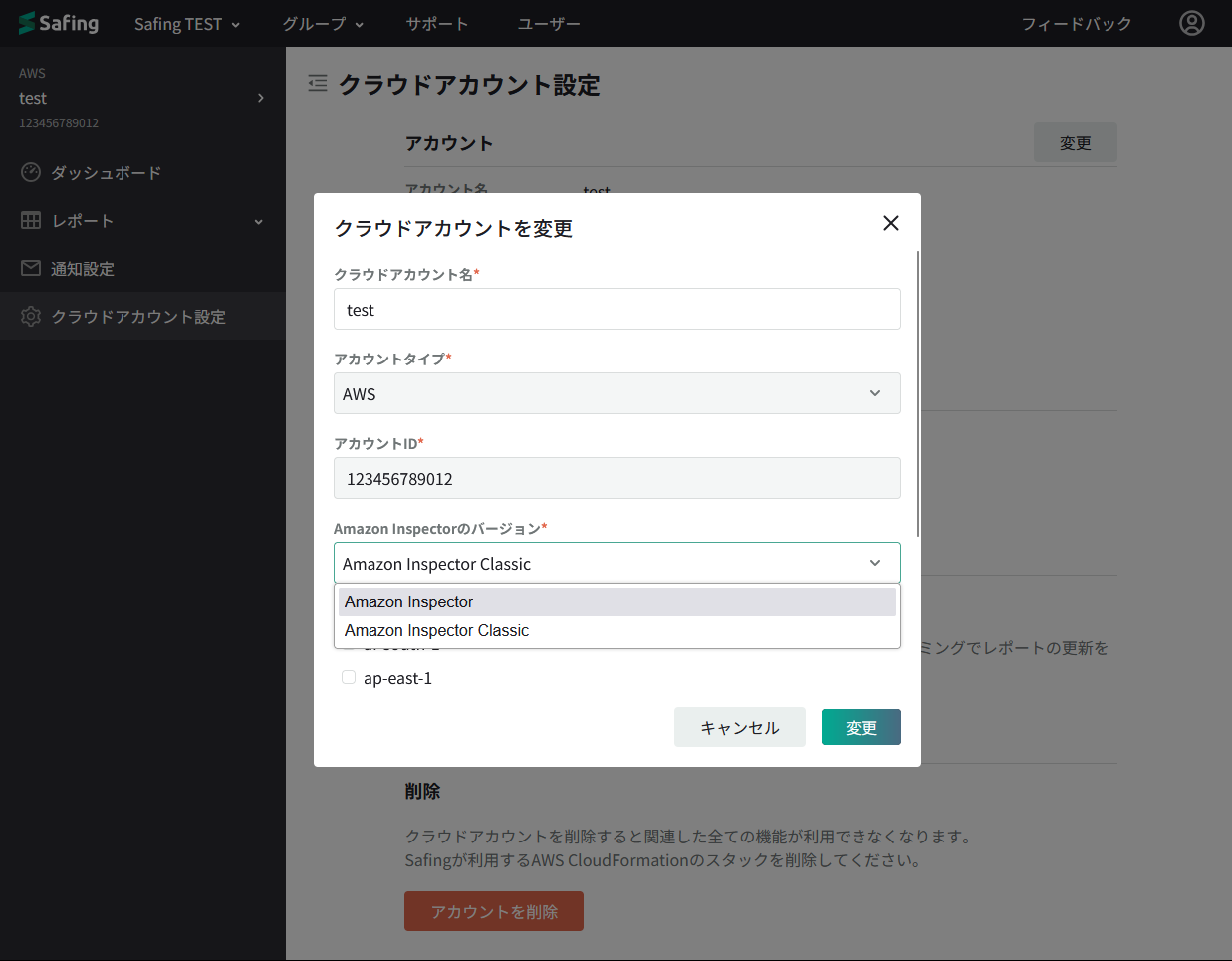Open the user profile icon

click(x=1191, y=23)
